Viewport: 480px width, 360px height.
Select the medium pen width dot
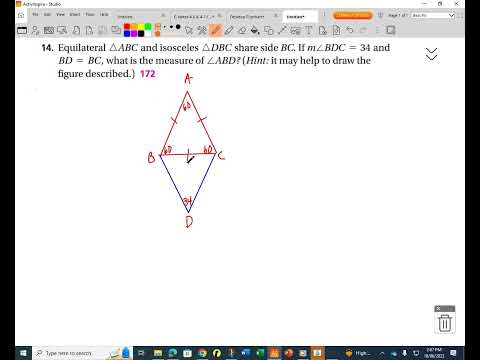pyautogui.click(x=171, y=27)
